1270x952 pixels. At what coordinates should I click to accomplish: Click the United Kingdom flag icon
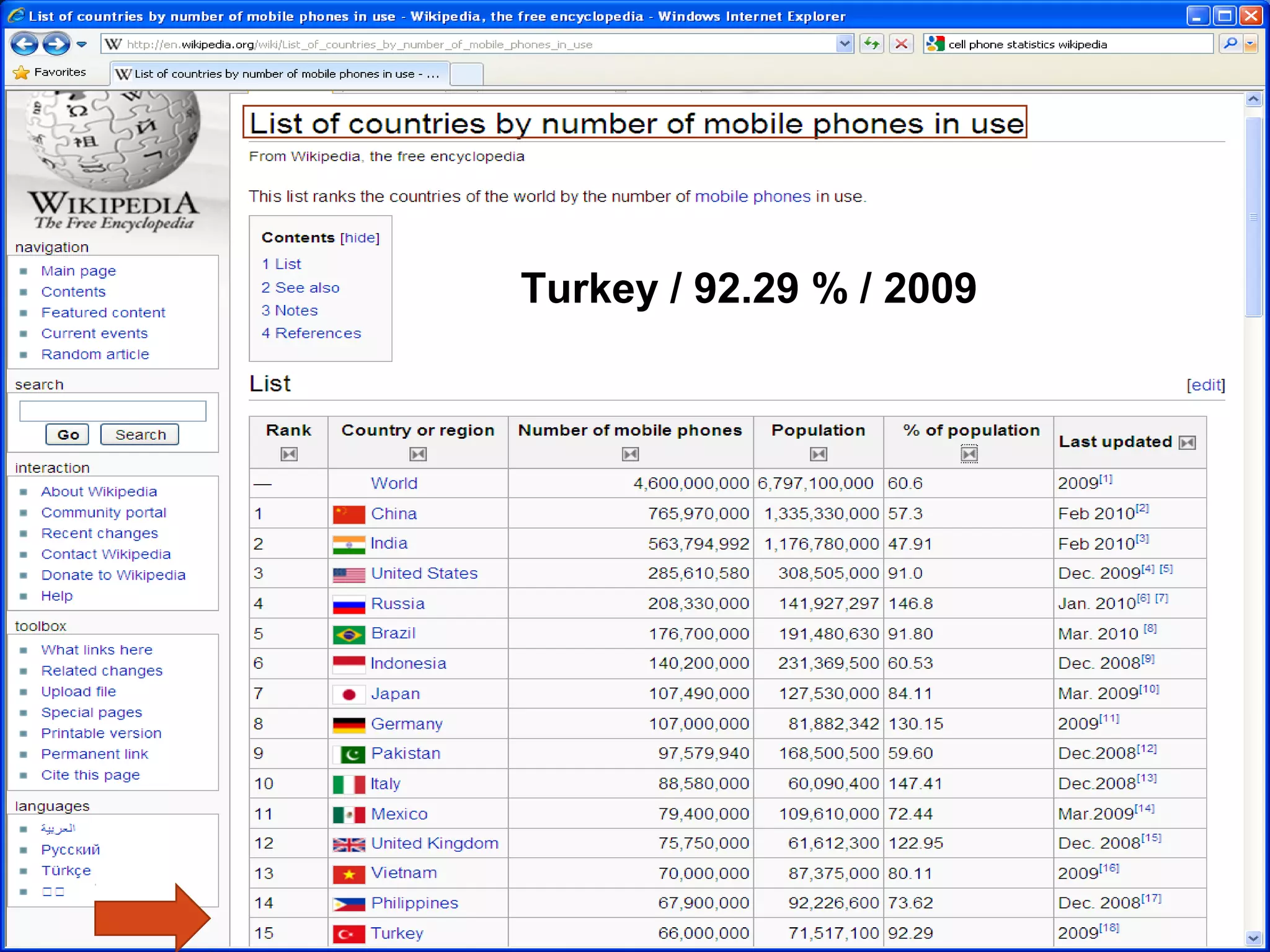point(349,844)
